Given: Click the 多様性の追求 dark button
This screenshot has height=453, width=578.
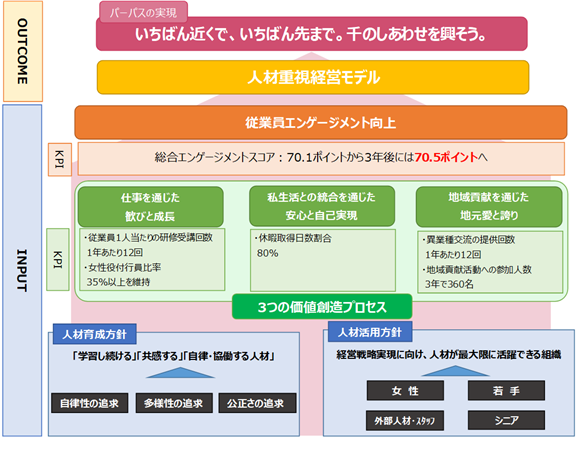Looking at the screenshot, I should 174,403.
